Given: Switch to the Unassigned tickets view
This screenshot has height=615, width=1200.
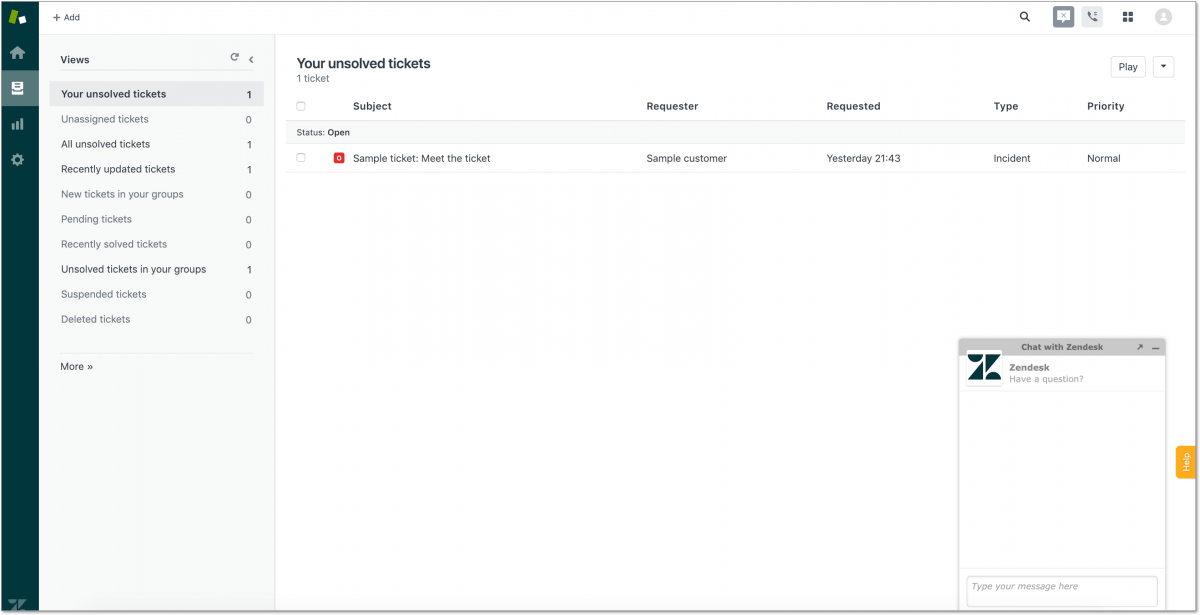Looking at the screenshot, I should [104, 119].
